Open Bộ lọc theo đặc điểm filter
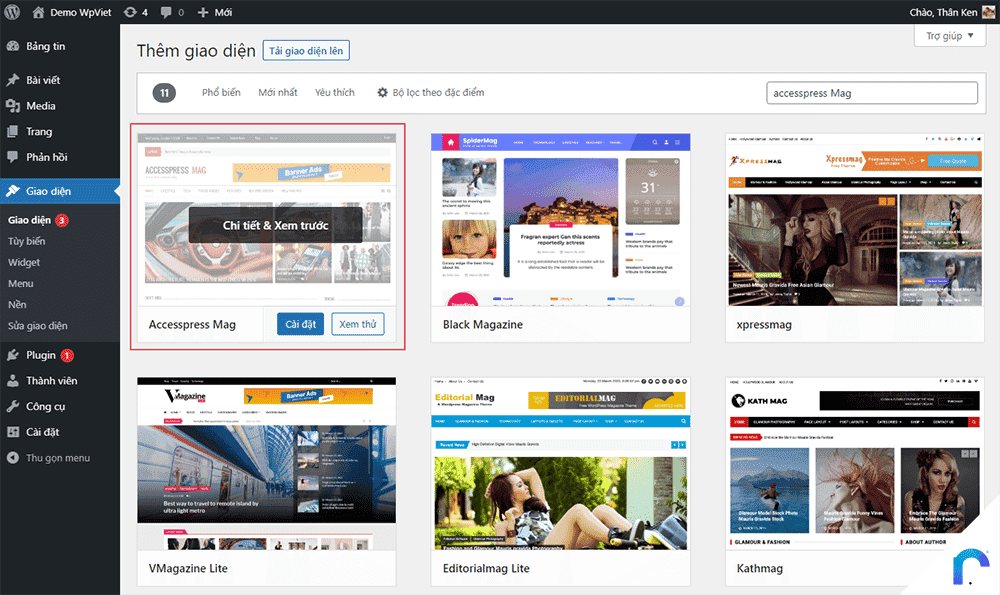Viewport: 1000px width, 595px height. click(x=430, y=92)
